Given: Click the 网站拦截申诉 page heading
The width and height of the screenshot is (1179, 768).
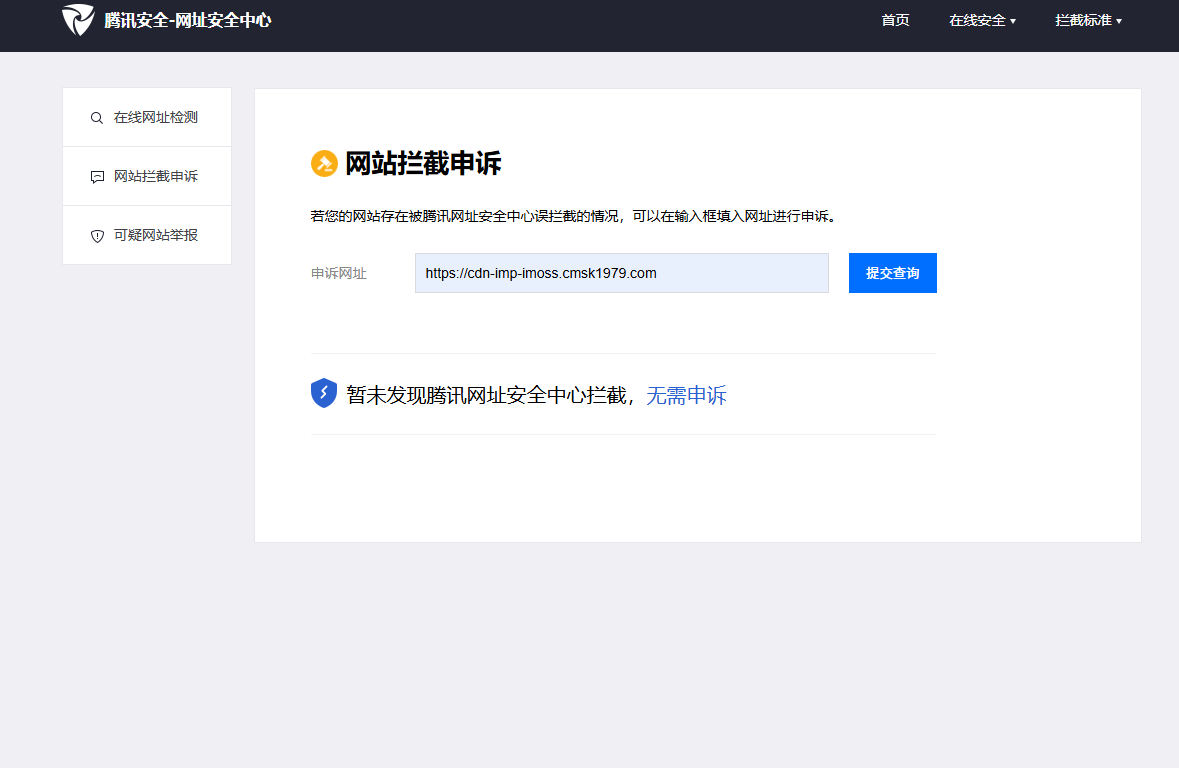Looking at the screenshot, I should click(423, 163).
